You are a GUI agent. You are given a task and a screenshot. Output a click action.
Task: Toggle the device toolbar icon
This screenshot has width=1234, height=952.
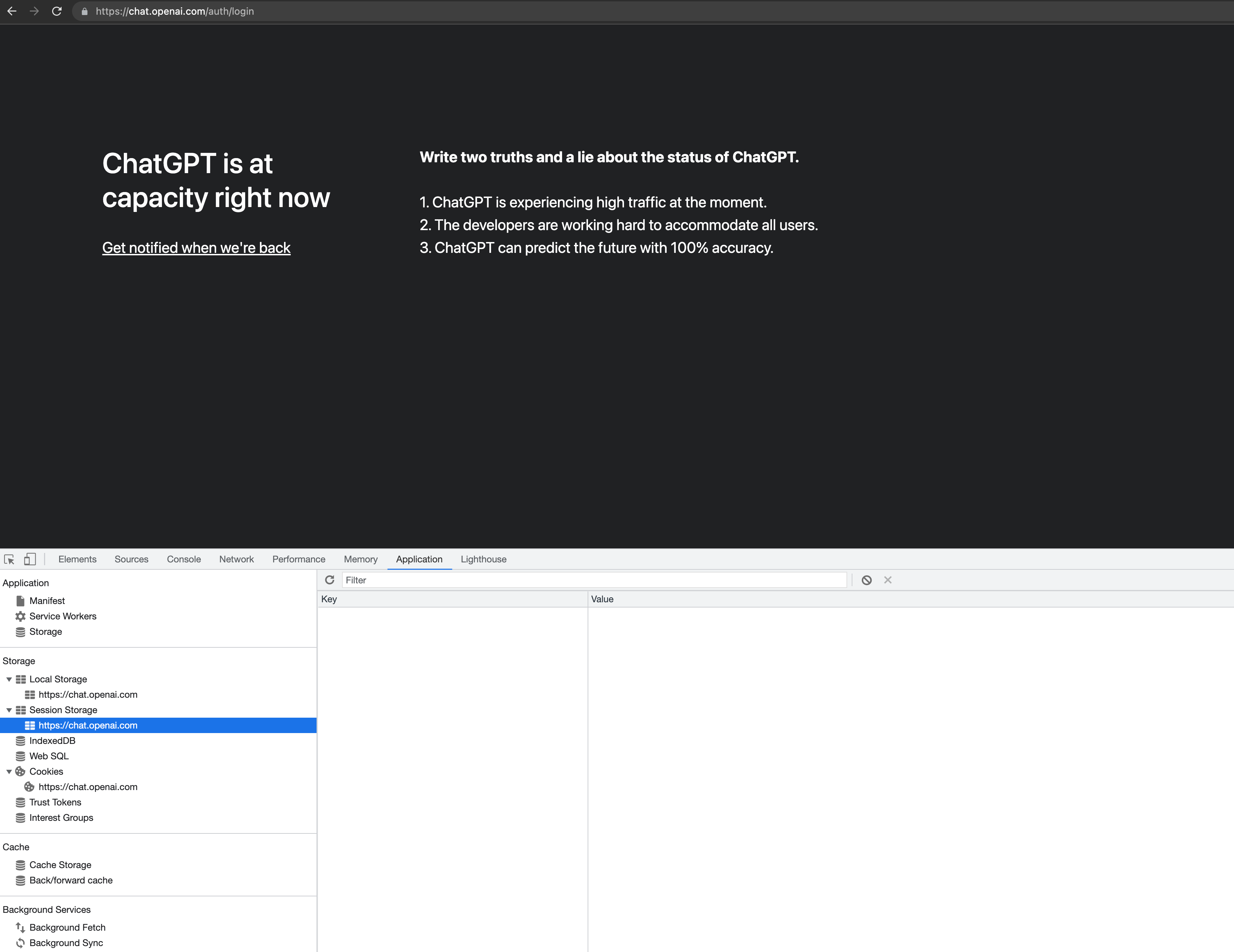coord(29,559)
